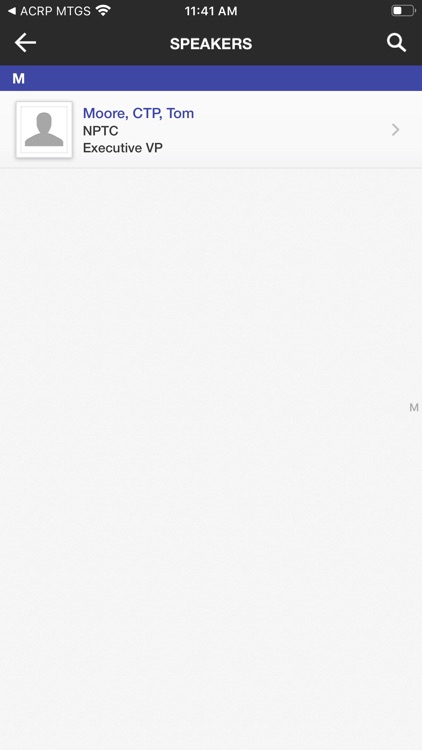The image size is (422, 750).
Task: Return to ACRP MTGS app
Action: [x=49, y=11]
